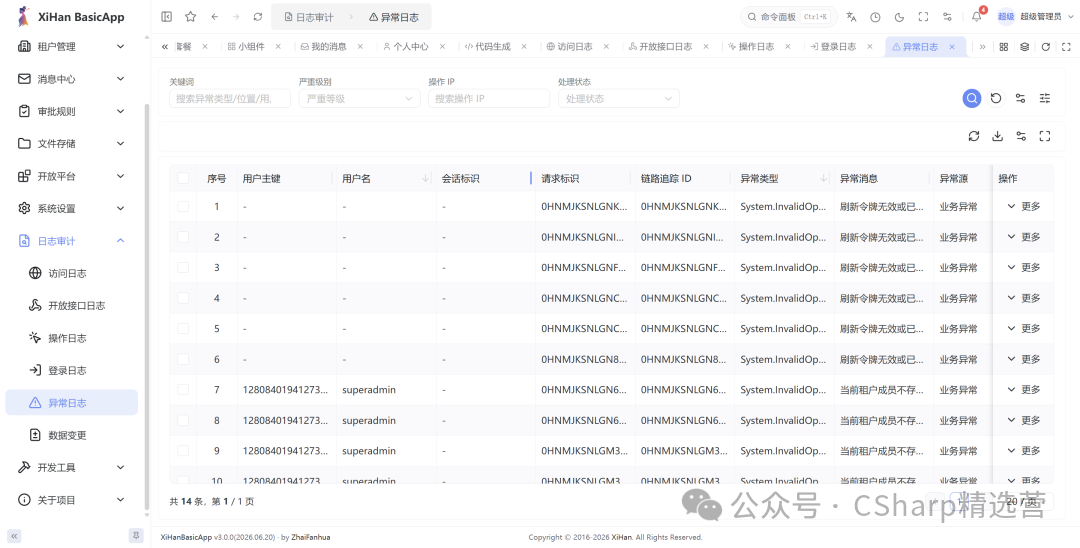
Task: Expand 开发工具 sidebar menu
Action: (x=72, y=467)
